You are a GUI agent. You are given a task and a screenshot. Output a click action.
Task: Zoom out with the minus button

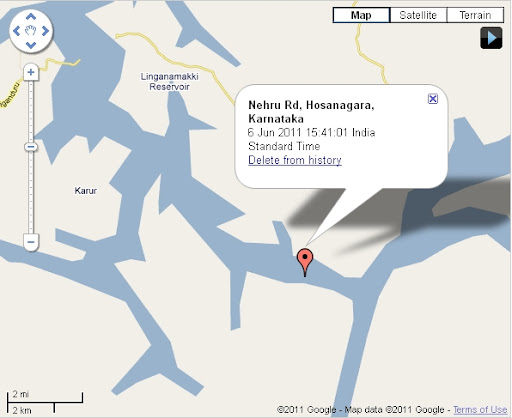[31, 242]
